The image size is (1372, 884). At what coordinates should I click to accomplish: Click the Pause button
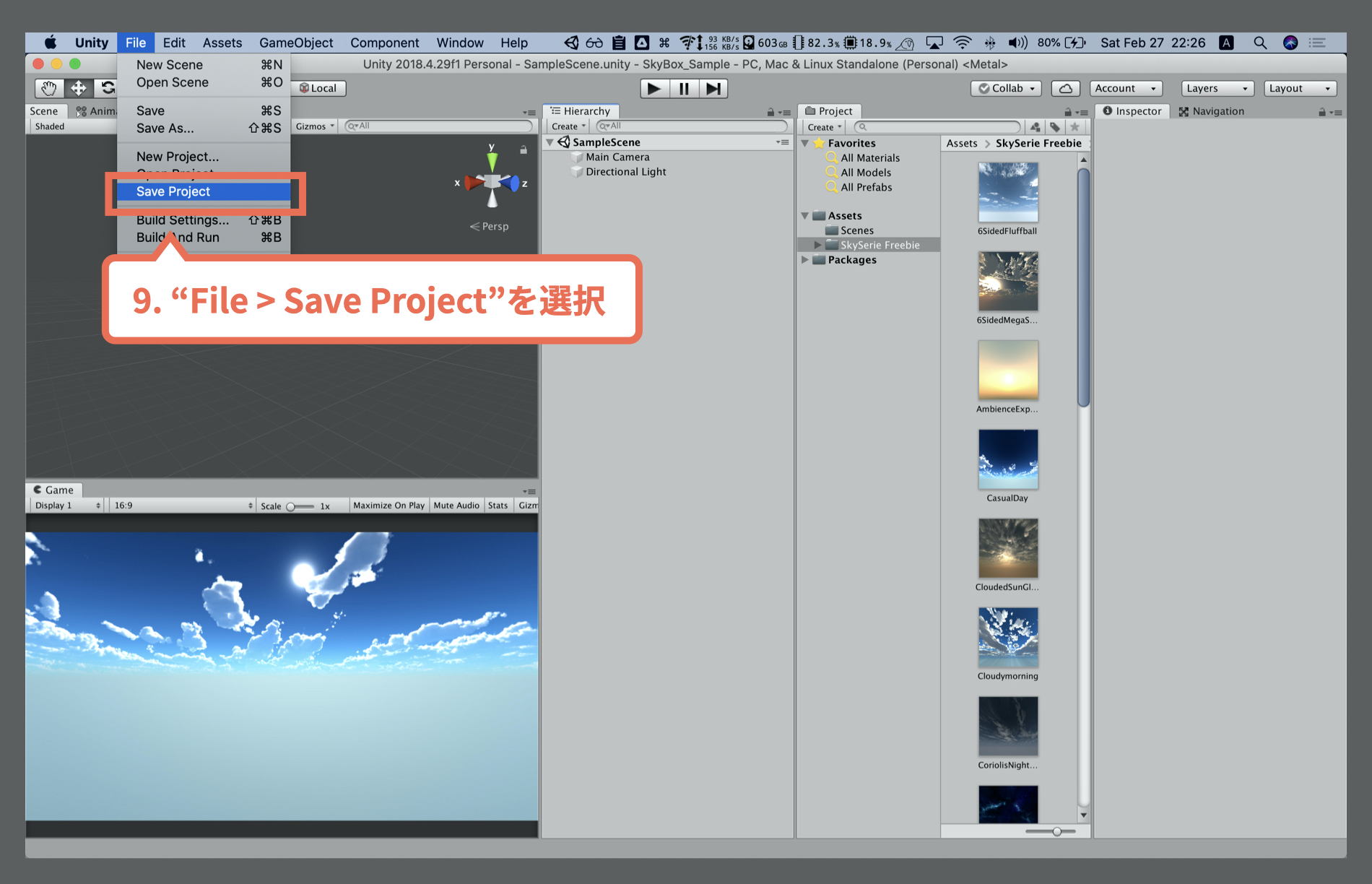(684, 88)
